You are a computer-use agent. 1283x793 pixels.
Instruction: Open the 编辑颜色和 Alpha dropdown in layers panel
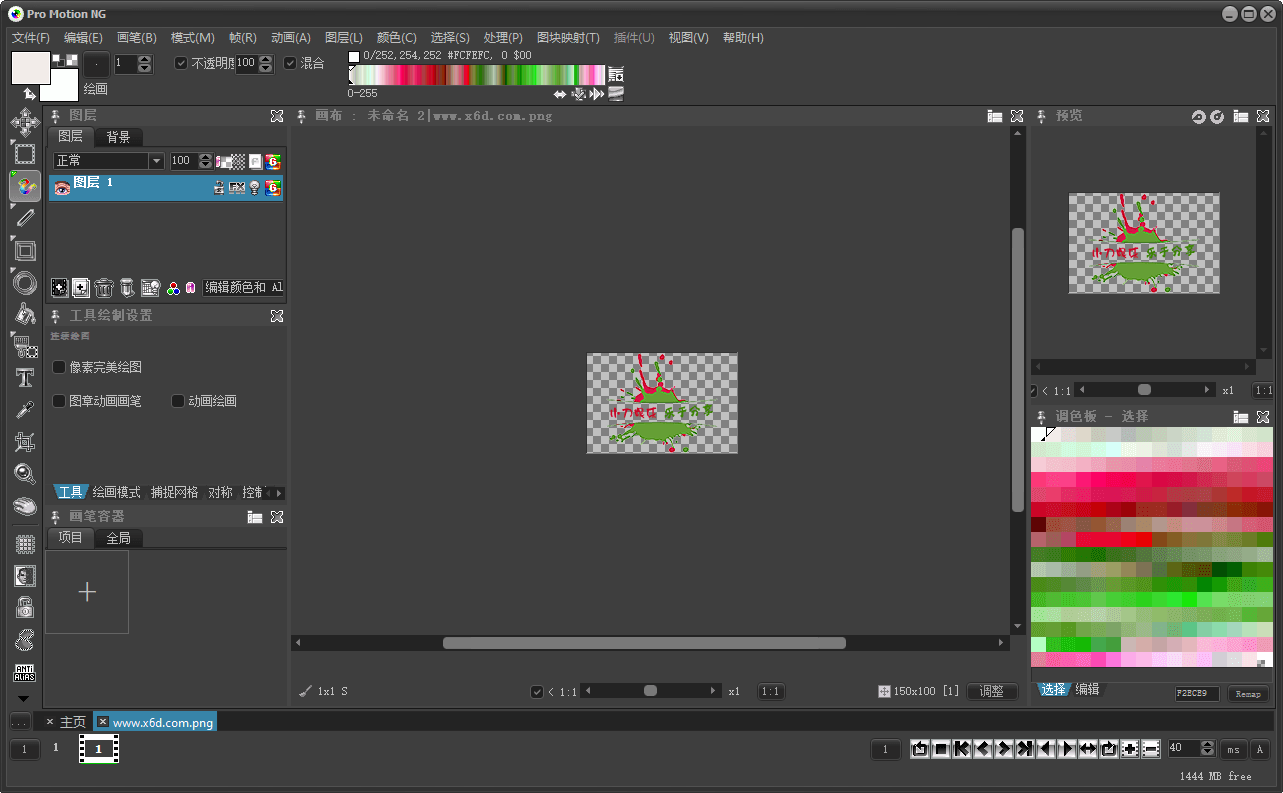point(244,288)
